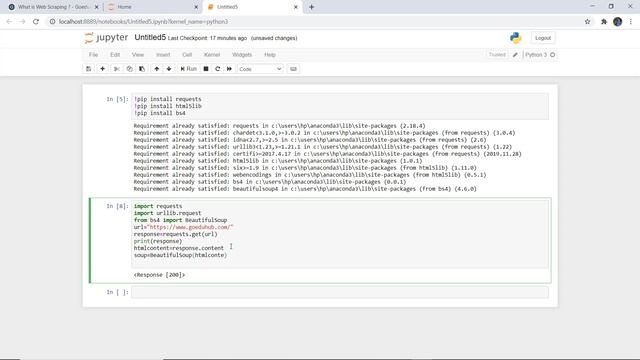Click the In [8] cell prompt
Image resolution: width=640 pixels, height=360 pixels.
[117, 206]
